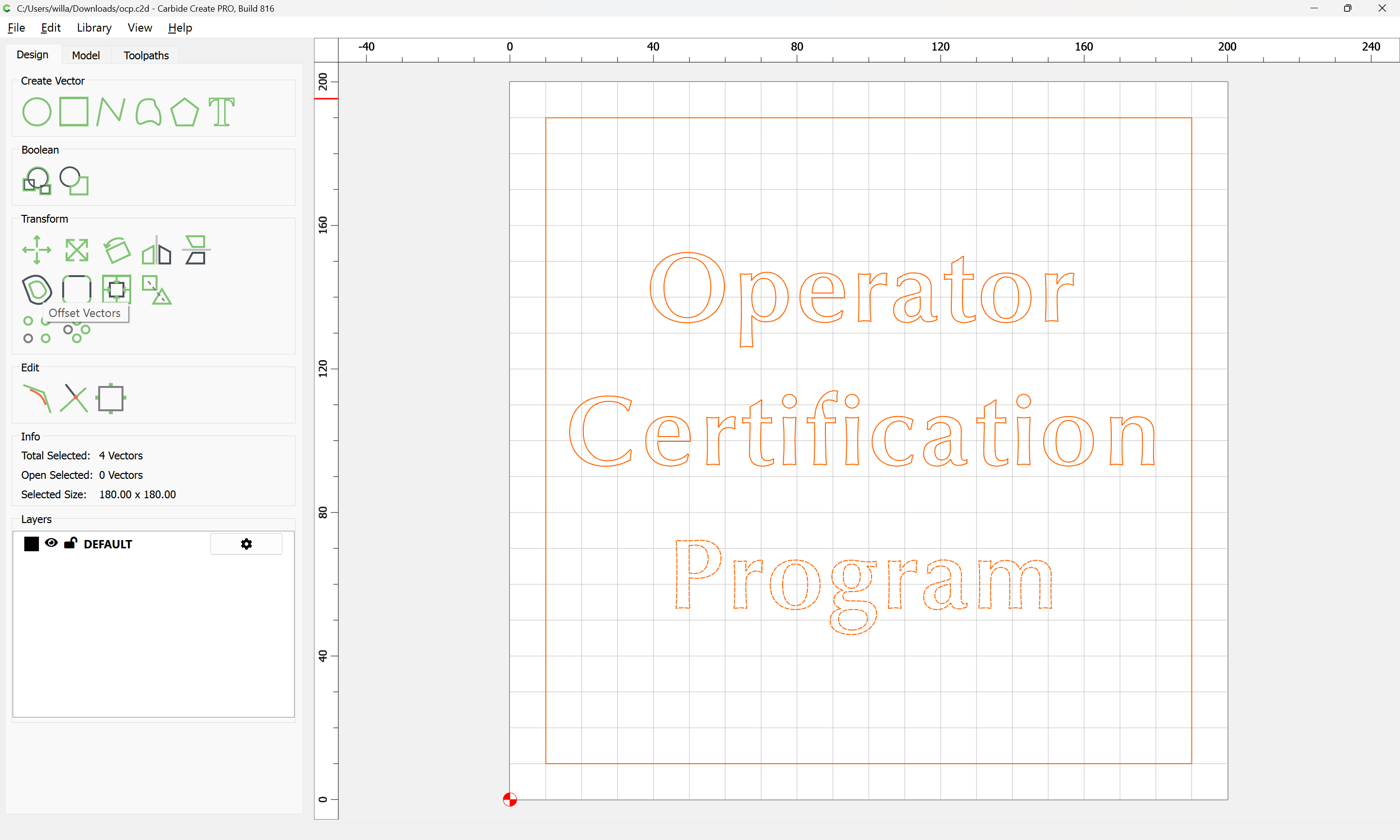This screenshot has width=1400, height=840.
Task: Click the red origin marker on canvas
Action: coord(510,799)
